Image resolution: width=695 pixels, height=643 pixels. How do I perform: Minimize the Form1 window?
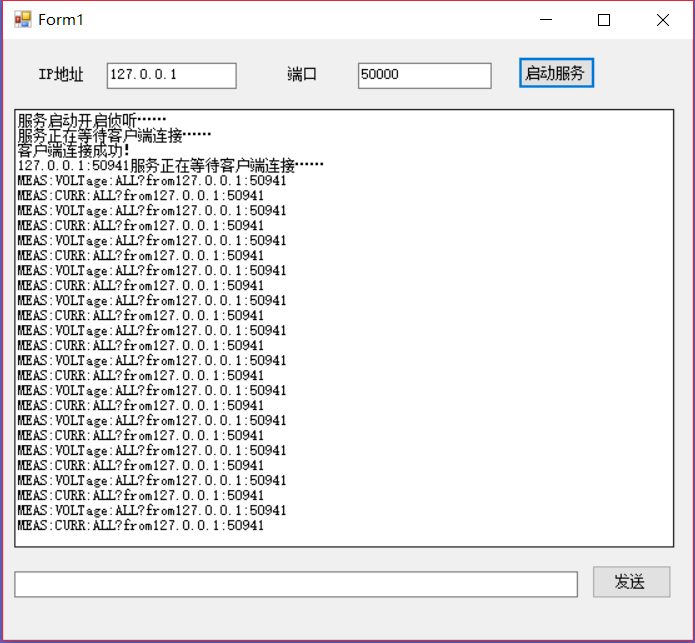[x=546, y=20]
